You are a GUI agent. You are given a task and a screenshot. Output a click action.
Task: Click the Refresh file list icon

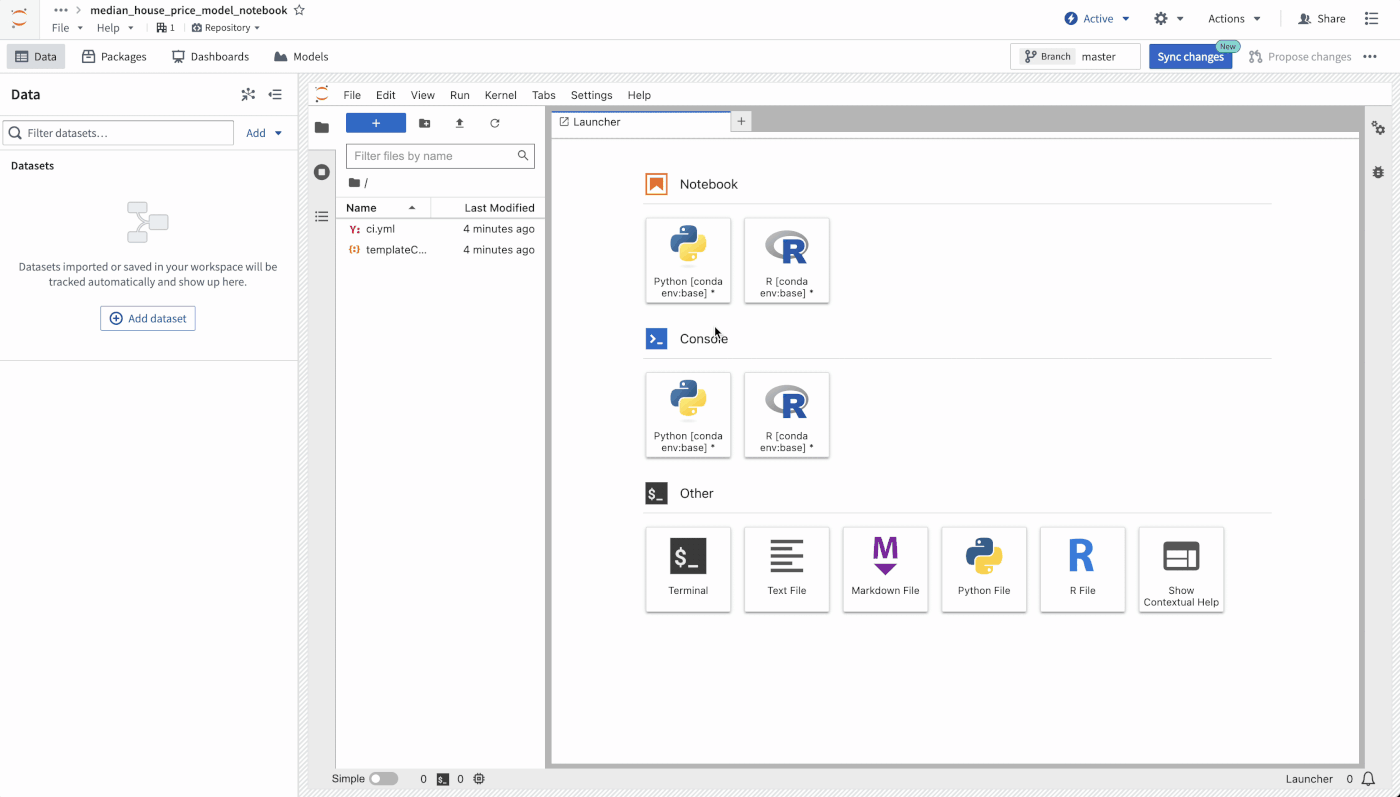tap(495, 123)
